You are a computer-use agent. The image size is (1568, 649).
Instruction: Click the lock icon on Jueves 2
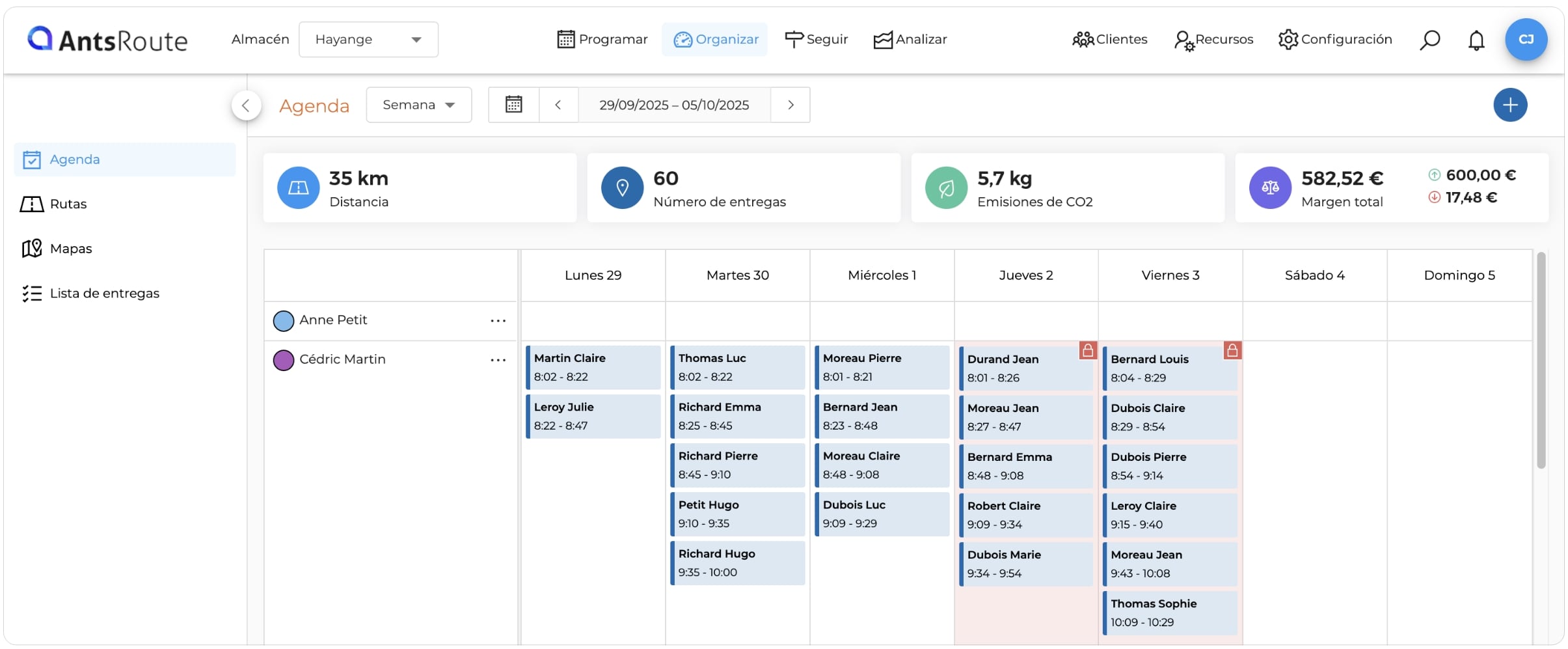tap(1088, 350)
